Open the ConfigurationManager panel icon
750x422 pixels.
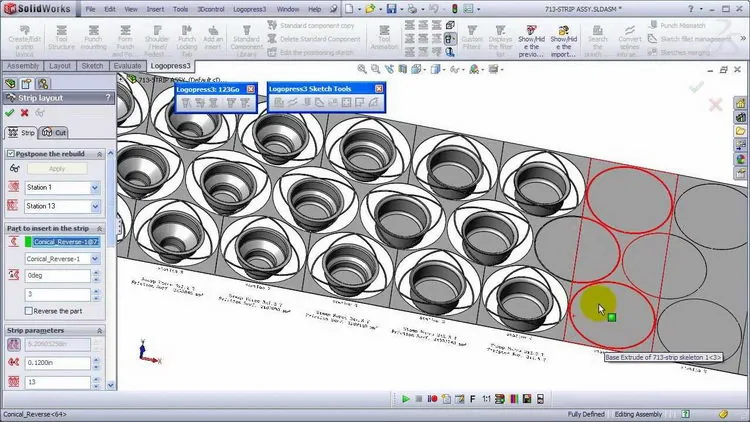point(43,83)
